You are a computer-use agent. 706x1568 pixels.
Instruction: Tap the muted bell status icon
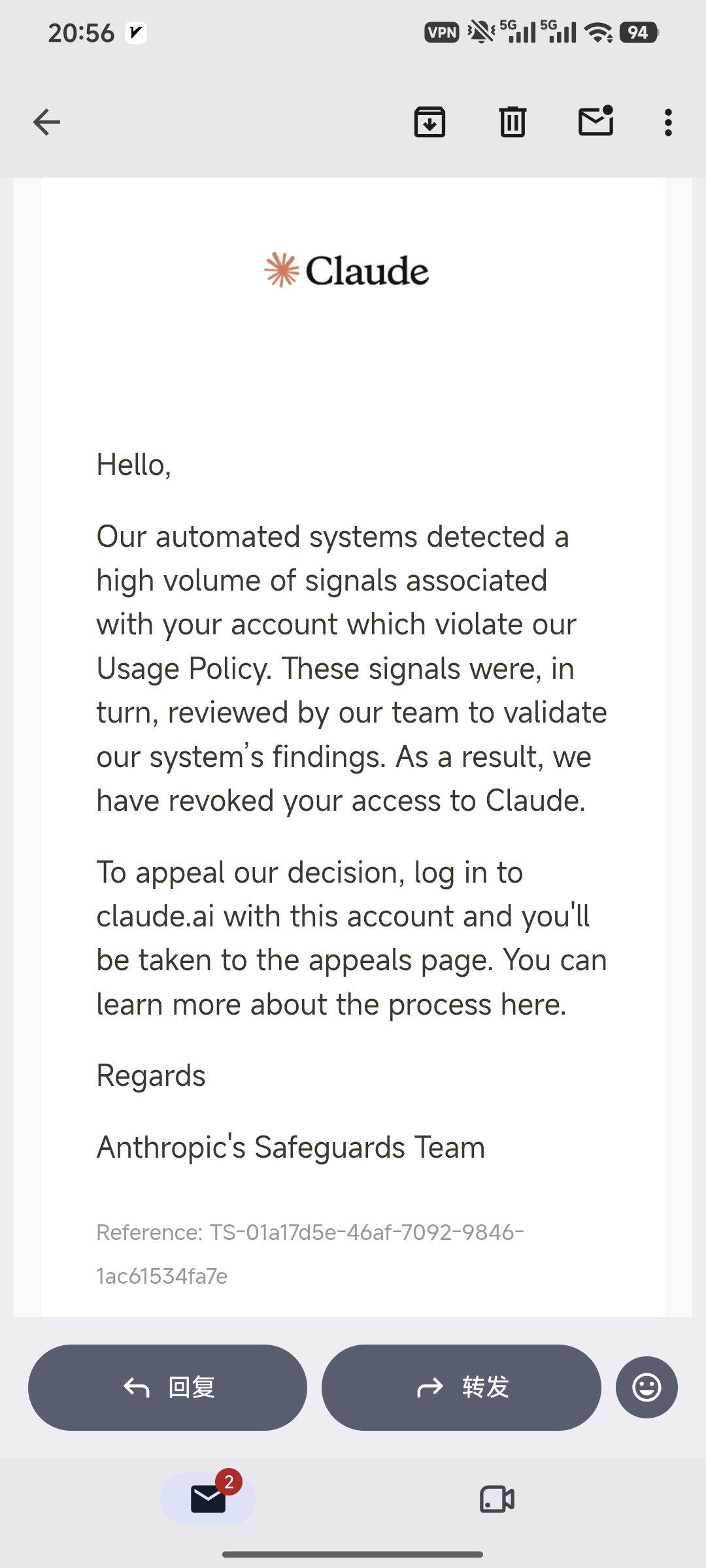[x=481, y=32]
